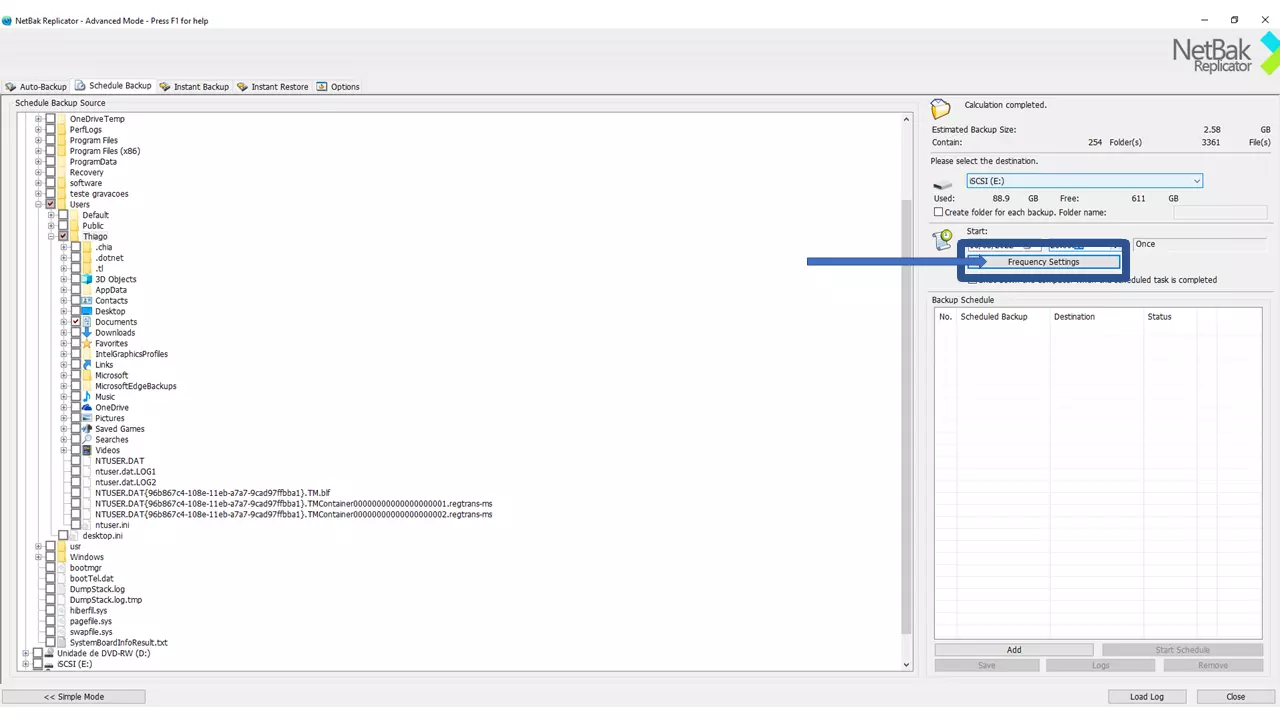Uncheck the Thiago folder checkbox
This screenshot has width=1280, height=720.
63,237
